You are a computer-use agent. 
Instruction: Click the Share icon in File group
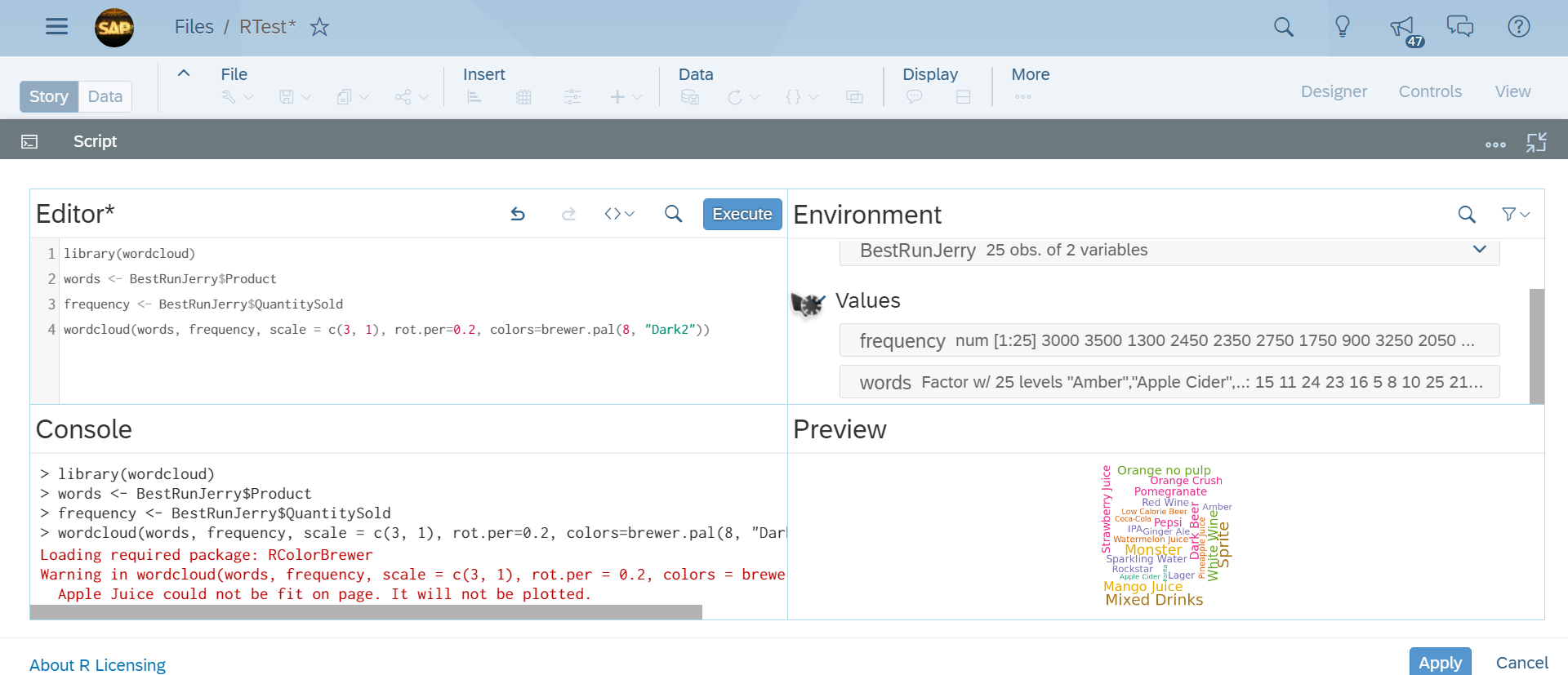[403, 97]
